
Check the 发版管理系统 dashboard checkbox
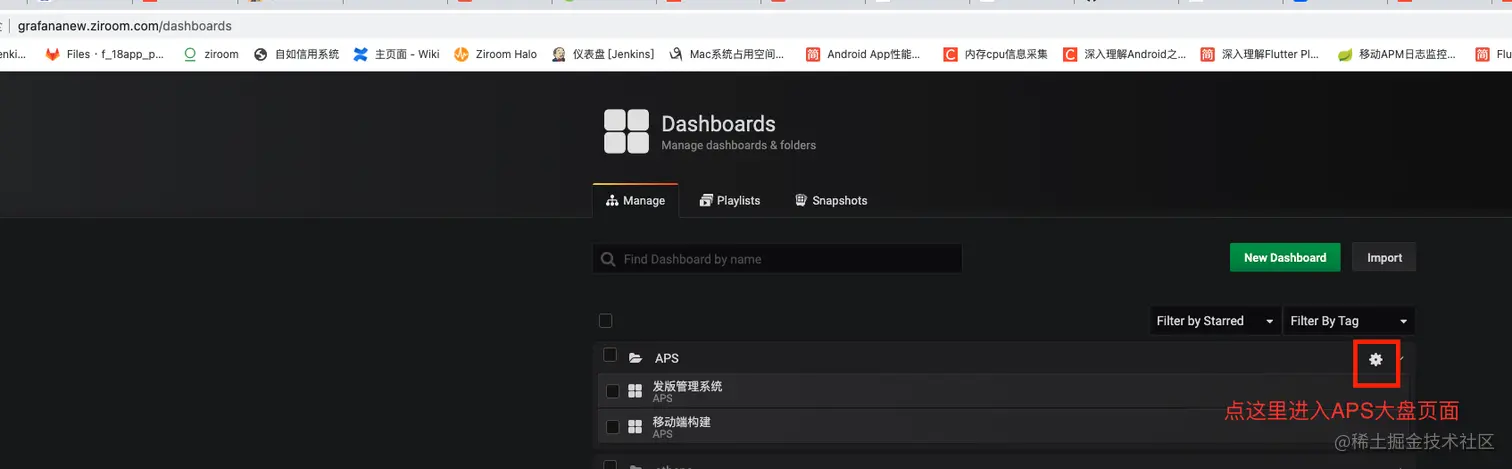click(x=613, y=391)
